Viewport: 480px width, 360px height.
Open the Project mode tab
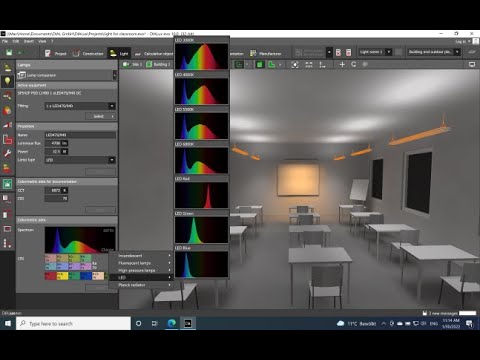point(56,53)
